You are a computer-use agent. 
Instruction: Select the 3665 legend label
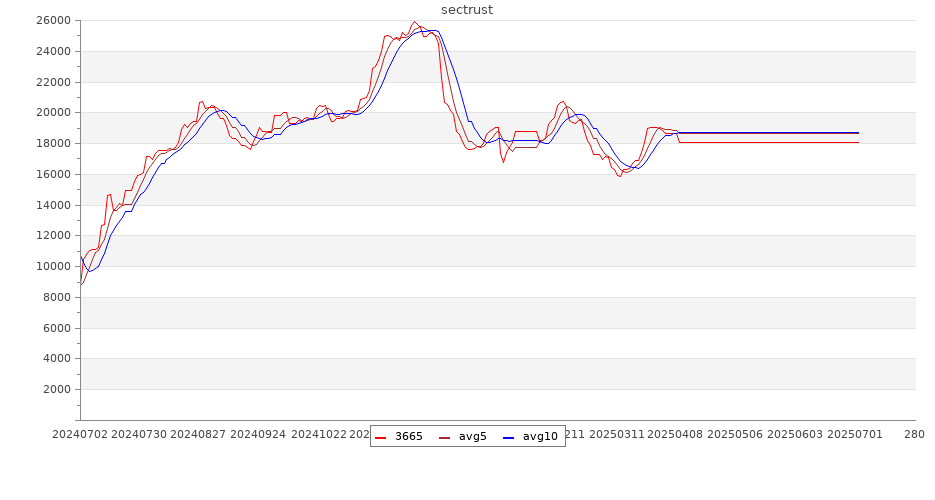click(408, 436)
